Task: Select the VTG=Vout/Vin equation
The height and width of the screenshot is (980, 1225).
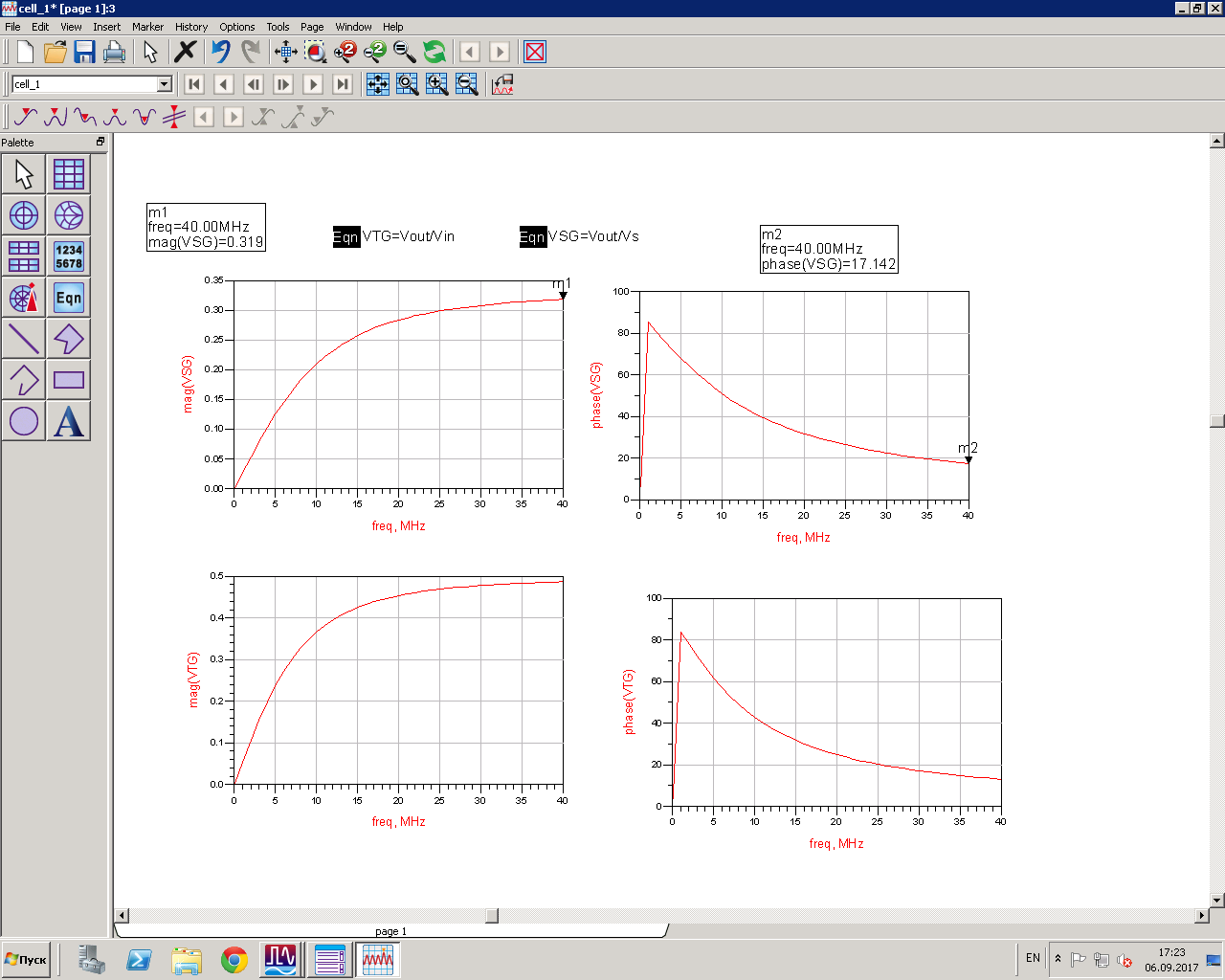Action: [x=393, y=236]
